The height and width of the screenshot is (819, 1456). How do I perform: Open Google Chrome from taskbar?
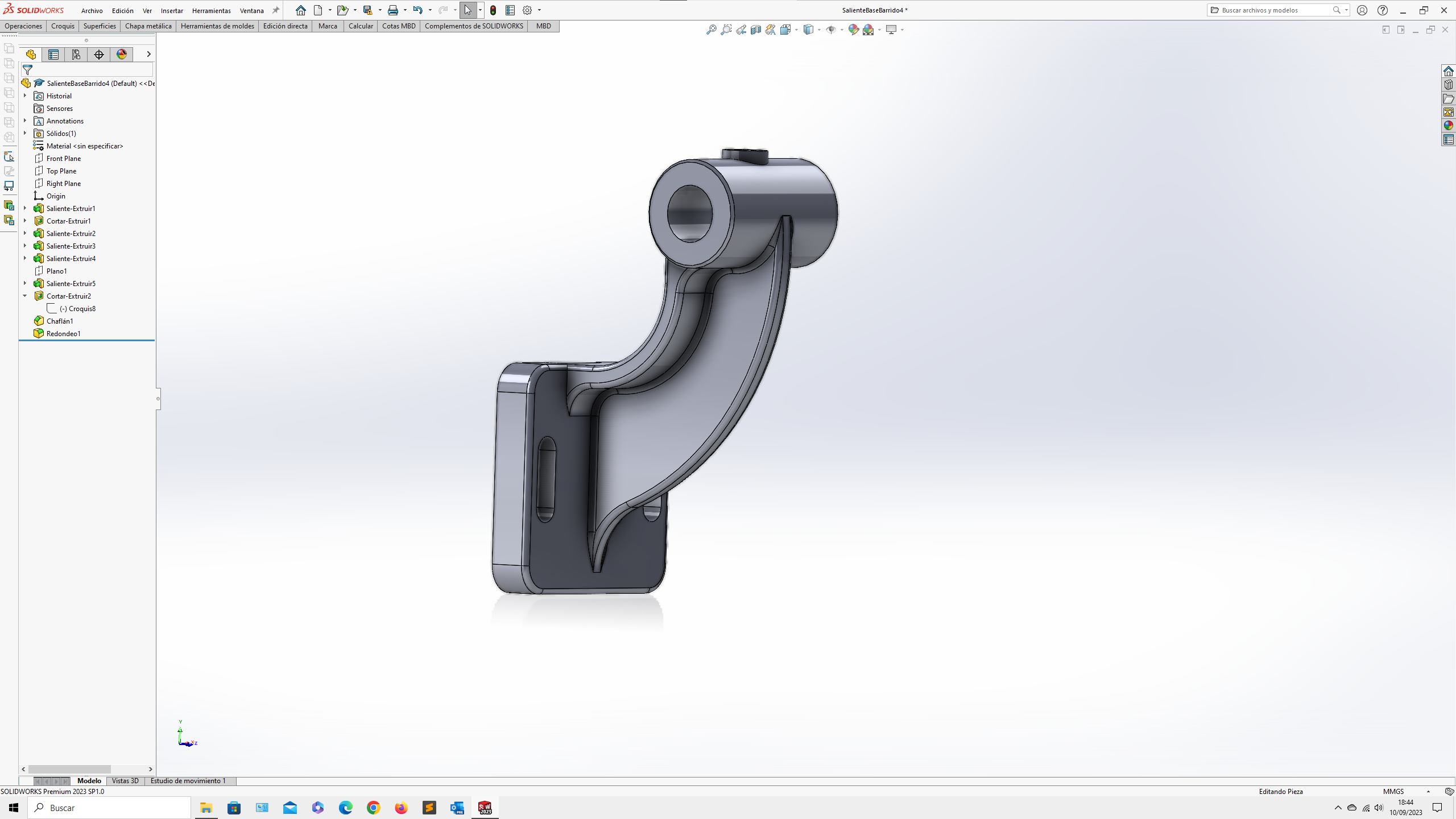coord(373,808)
